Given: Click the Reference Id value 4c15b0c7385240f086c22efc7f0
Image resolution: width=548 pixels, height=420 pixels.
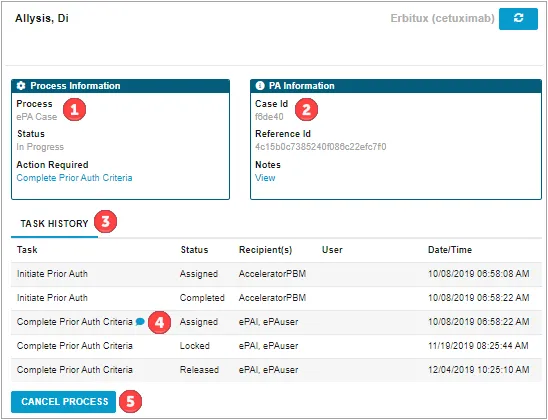Looking at the screenshot, I should pyautogui.click(x=320, y=147).
